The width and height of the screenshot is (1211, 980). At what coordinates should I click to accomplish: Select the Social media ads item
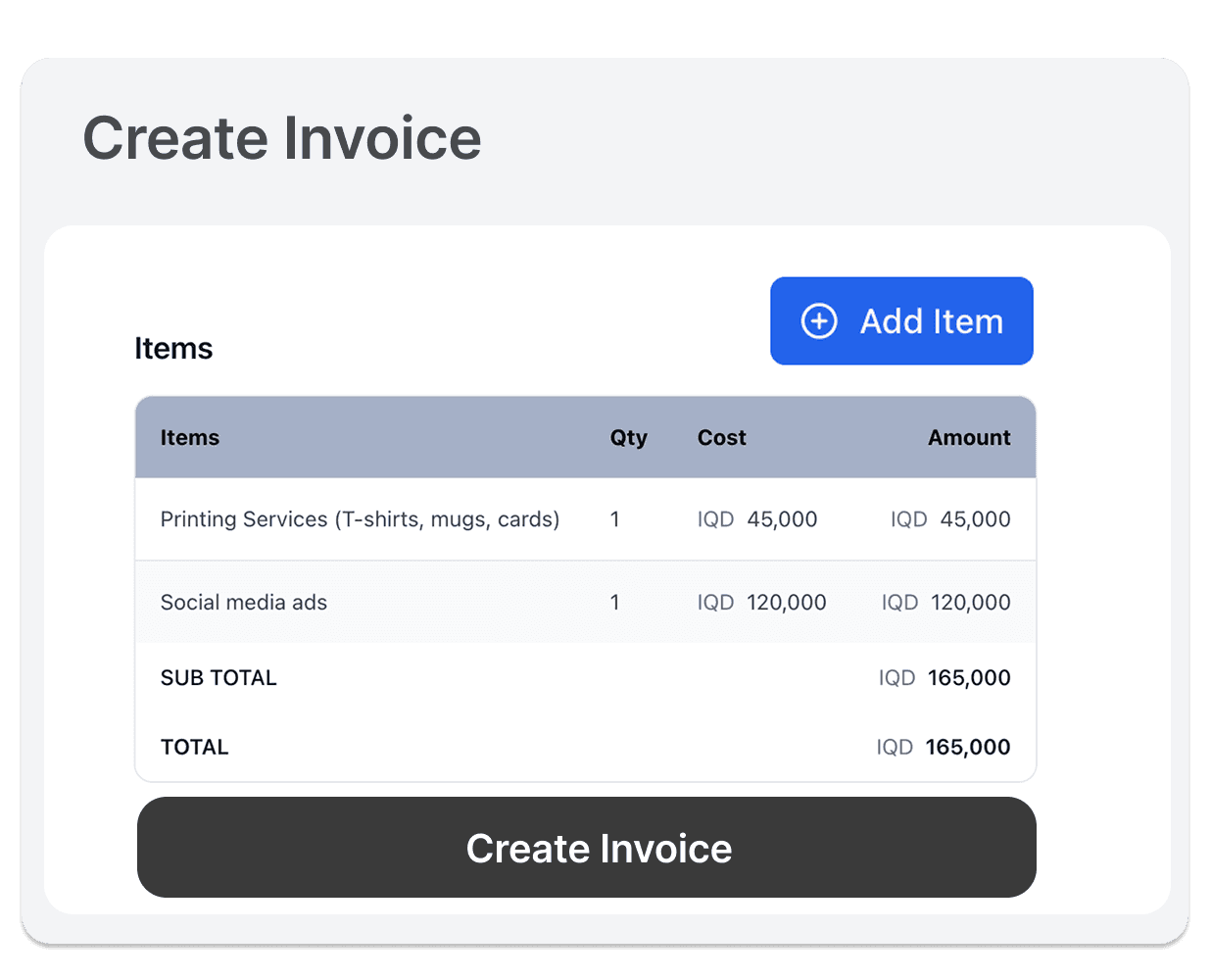coord(244,603)
